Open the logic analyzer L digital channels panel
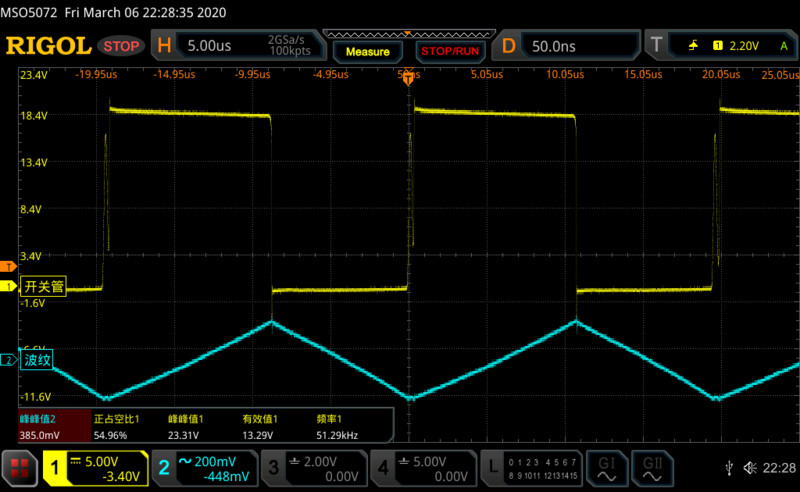Image resolution: width=800 pixels, height=492 pixels. tap(531, 467)
